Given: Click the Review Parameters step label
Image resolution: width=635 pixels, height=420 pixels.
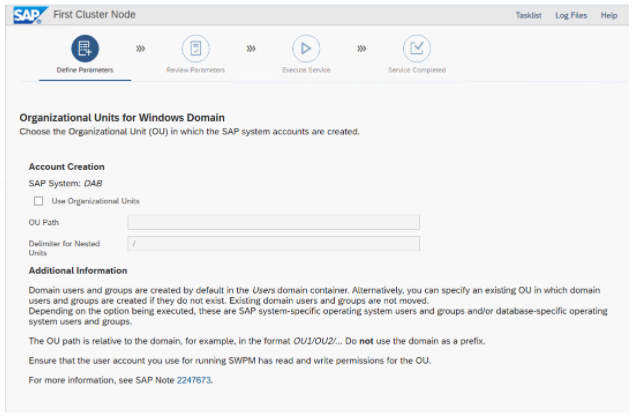Looking at the screenshot, I should coord(196,70).
